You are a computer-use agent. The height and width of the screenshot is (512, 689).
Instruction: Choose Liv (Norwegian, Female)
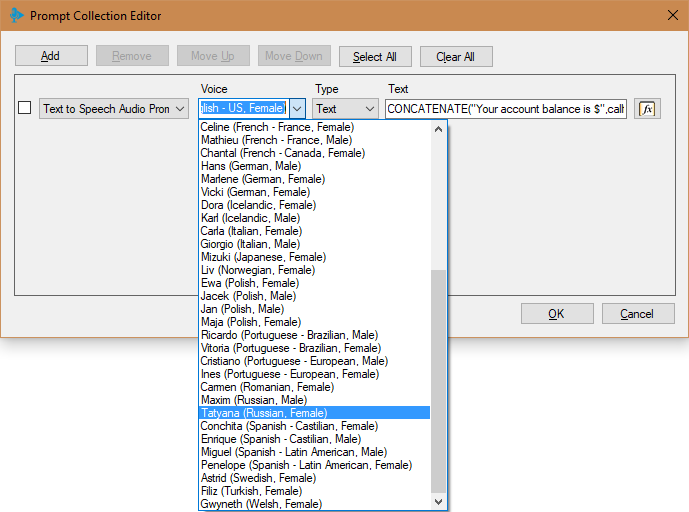pos(315,270)
